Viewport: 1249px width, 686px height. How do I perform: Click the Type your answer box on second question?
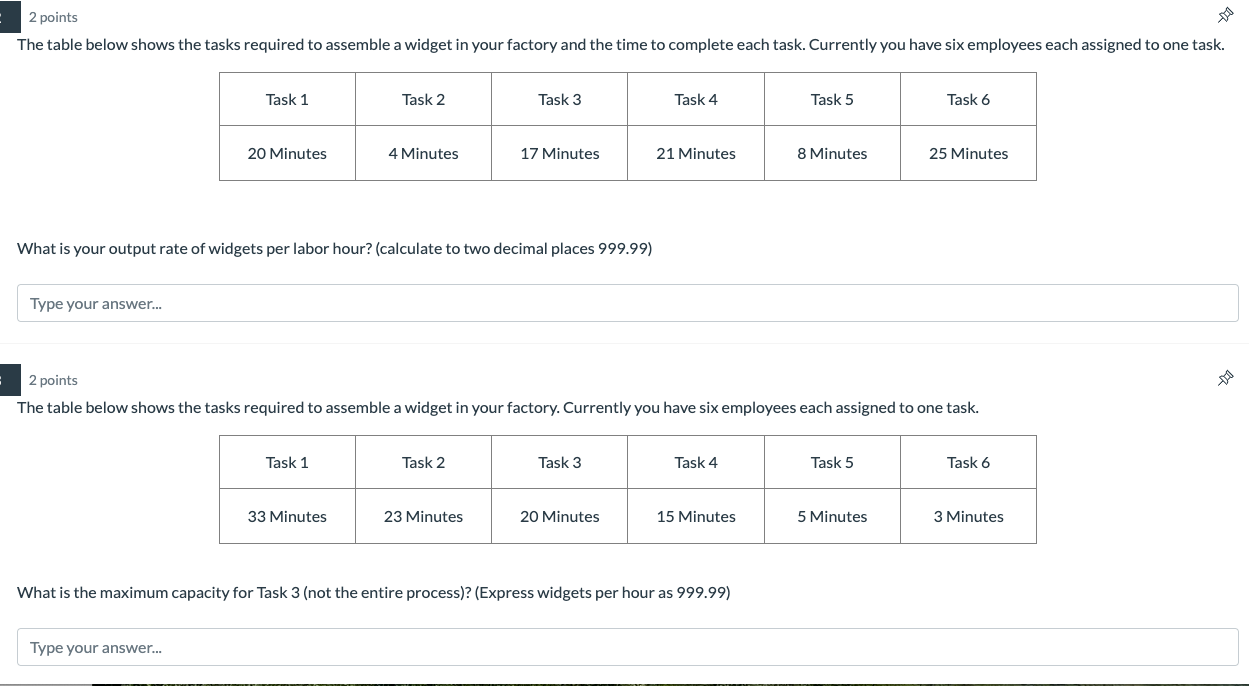tap(627, 647)
